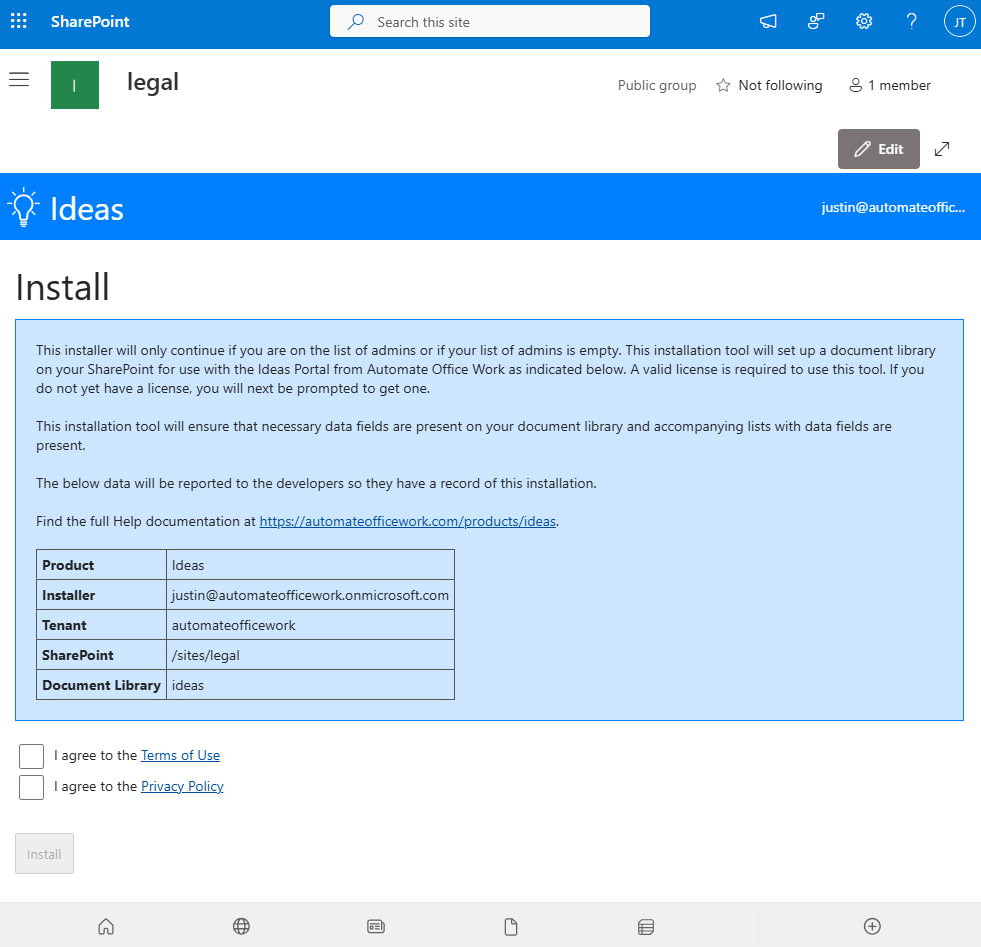Click the document file icon in bottom bar

pos(511,927)
